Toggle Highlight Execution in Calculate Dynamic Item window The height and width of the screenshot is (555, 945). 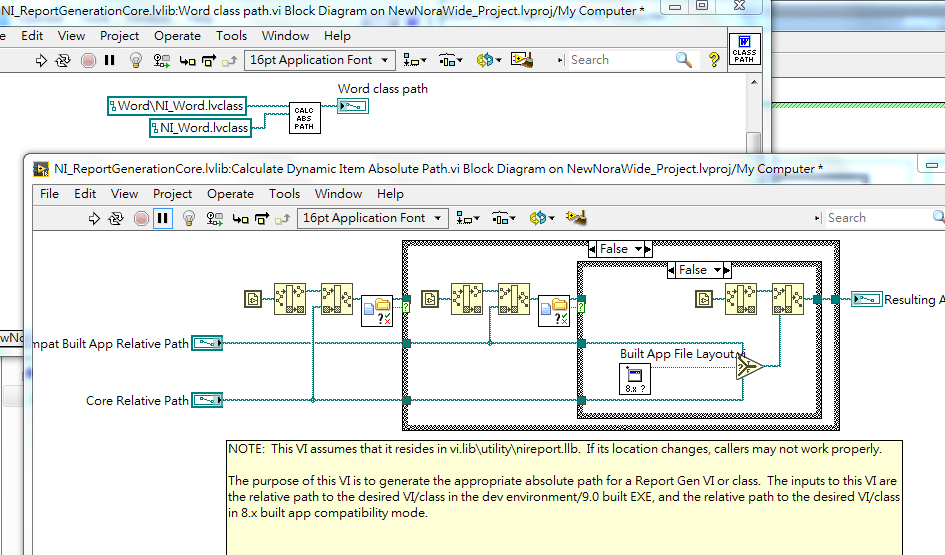tap(189, 218)
